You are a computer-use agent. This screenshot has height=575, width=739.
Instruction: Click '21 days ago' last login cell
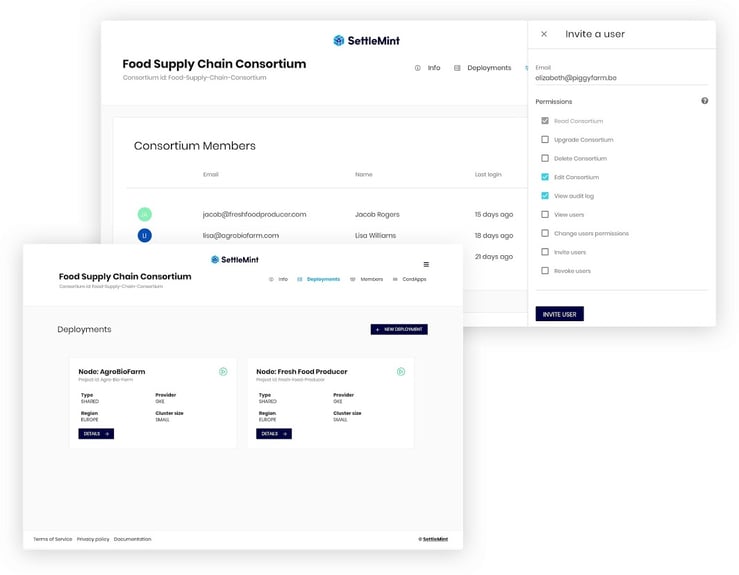(494, 256)
